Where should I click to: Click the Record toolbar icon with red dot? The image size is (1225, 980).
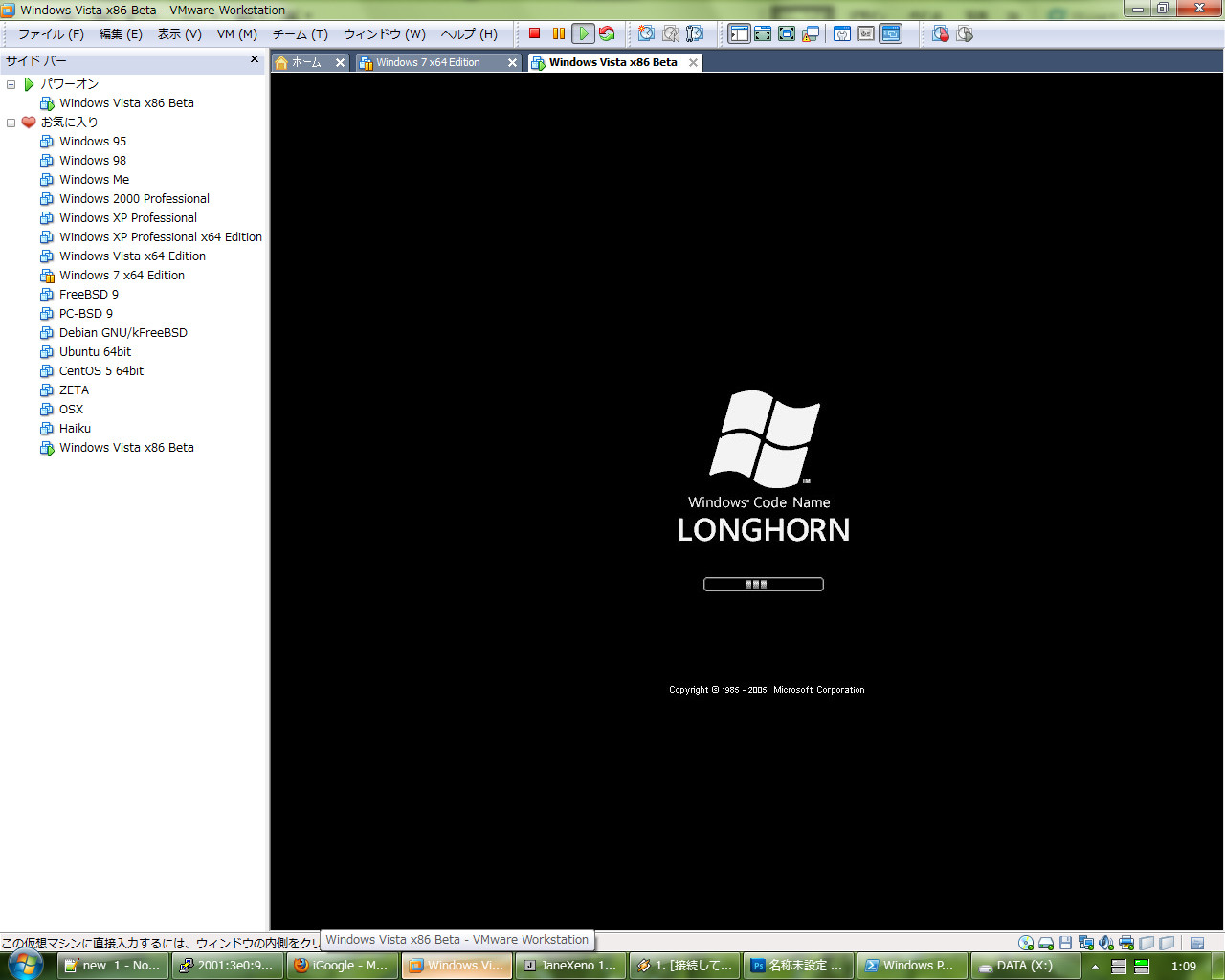pyautogui.click(x=941, y=33)
